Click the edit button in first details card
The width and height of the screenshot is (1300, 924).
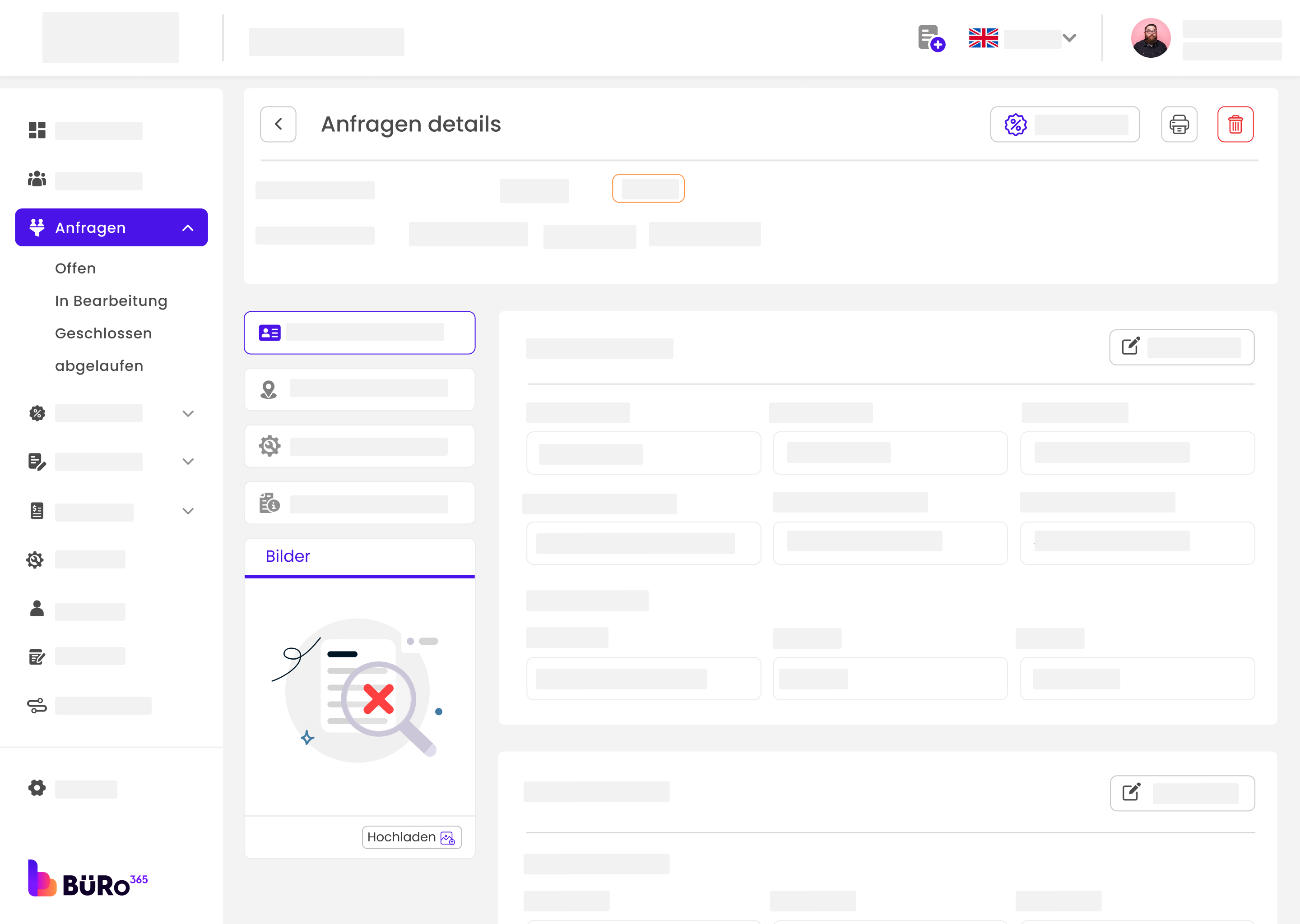point(1182,347)
